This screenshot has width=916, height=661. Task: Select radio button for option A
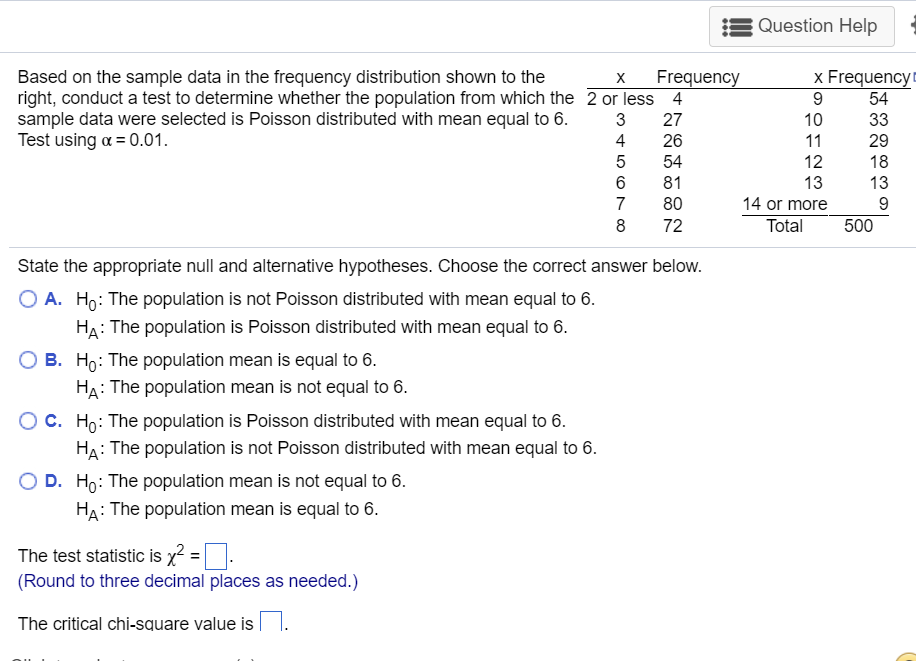(x=28, y=299)
